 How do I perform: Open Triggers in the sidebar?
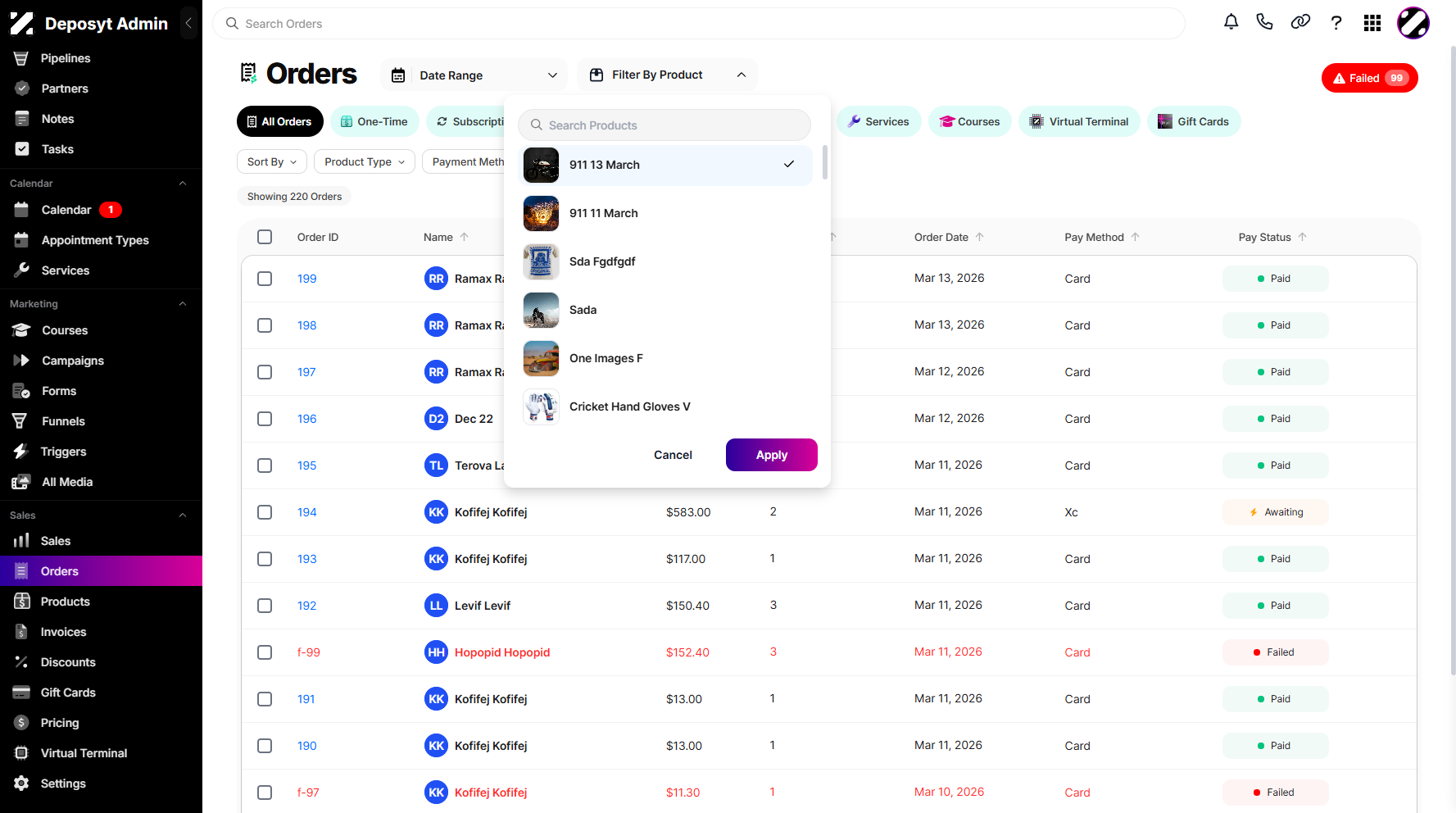click(63, 452)
